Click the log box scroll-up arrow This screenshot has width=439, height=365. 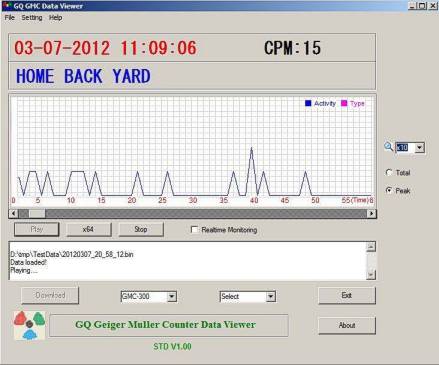pyautogui.click(x=371, y=247)
